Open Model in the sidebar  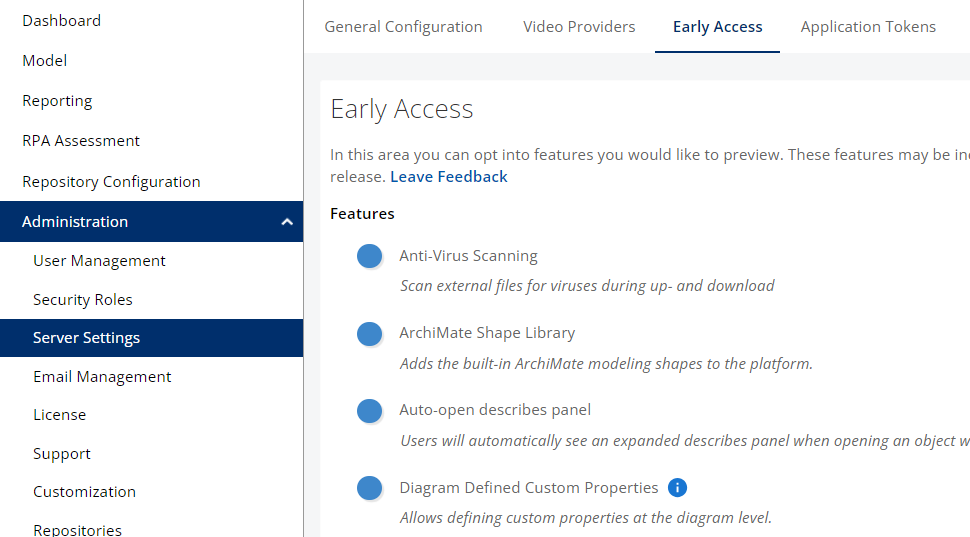(45, 61)
